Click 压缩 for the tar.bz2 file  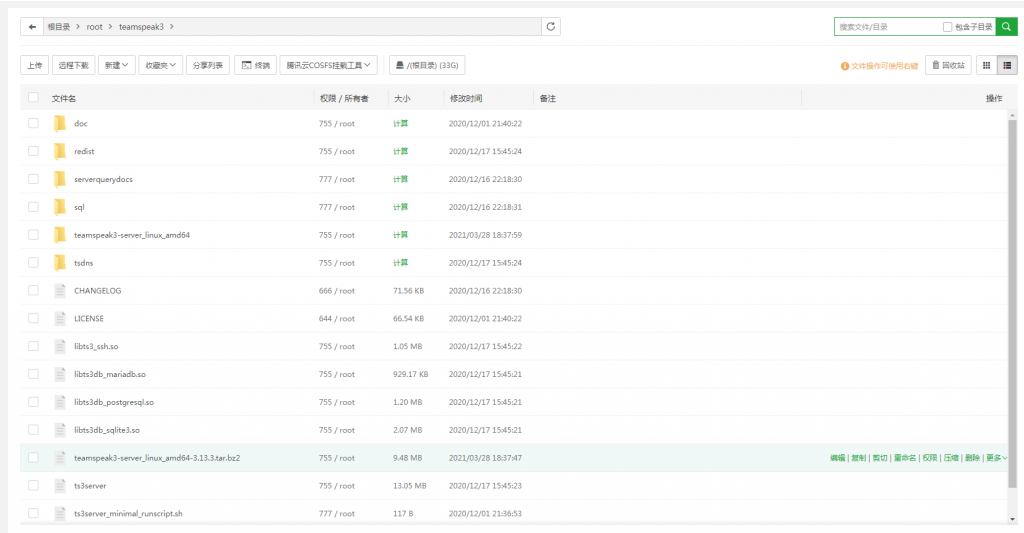[951, 458]
